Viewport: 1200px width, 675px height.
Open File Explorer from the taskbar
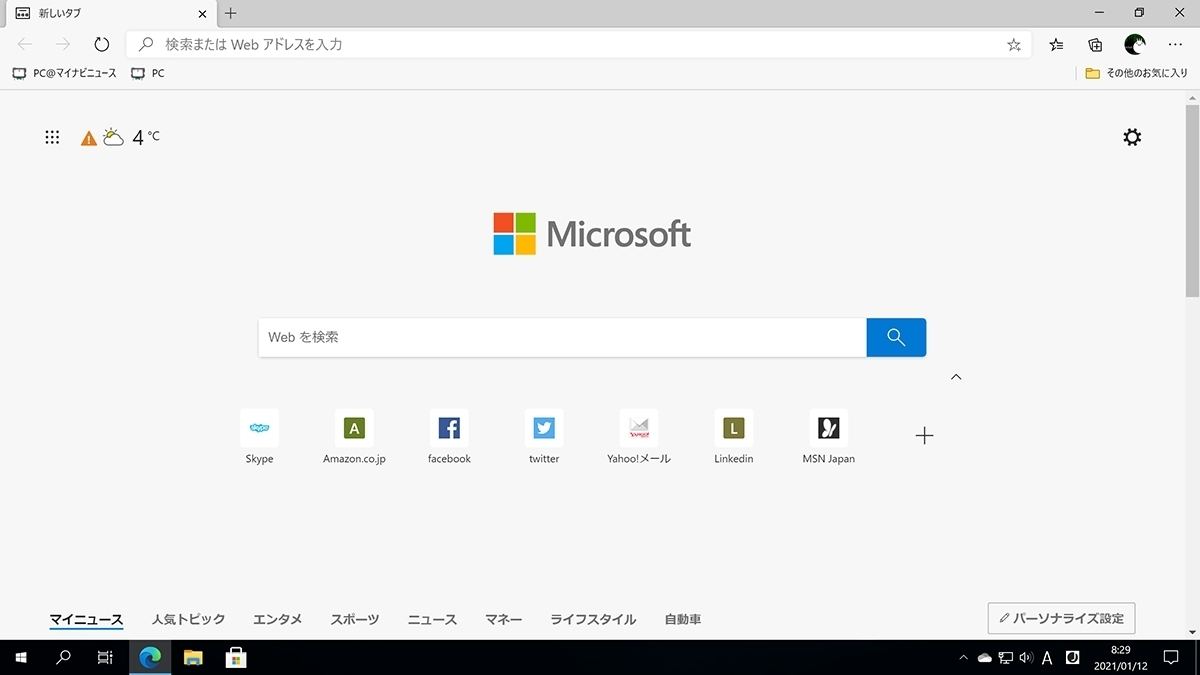pos(193,657)
